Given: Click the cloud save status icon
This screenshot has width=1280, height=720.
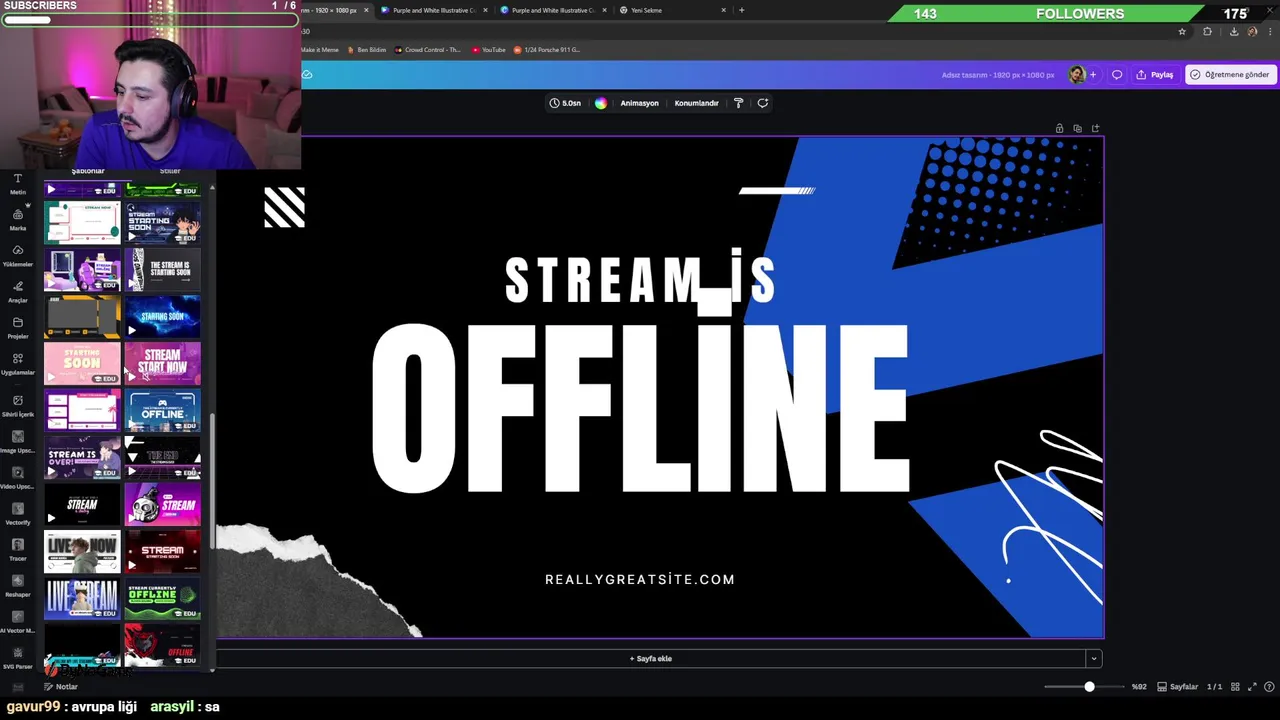Looking at the screenshot, I should [x=307, y=75].
